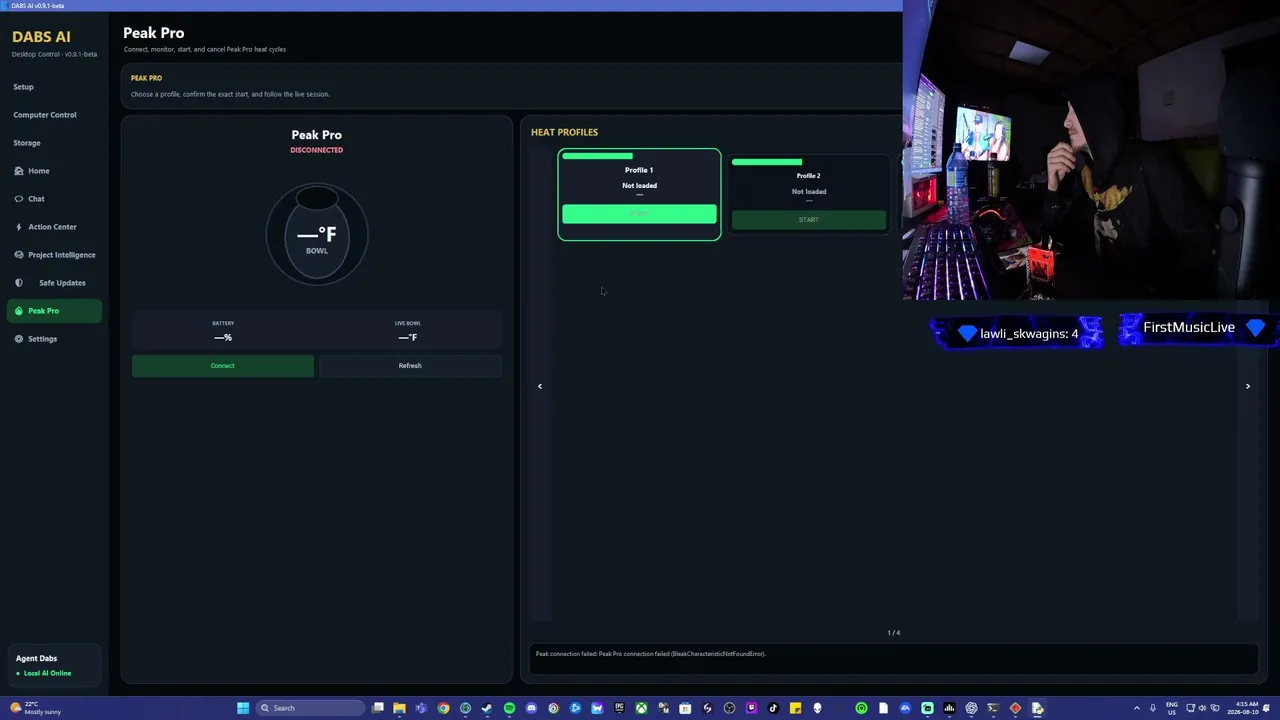Viewport: 1280px width, 720px height.
Task: Select the Profile 2 heat profile card
Action: [808, 195]
